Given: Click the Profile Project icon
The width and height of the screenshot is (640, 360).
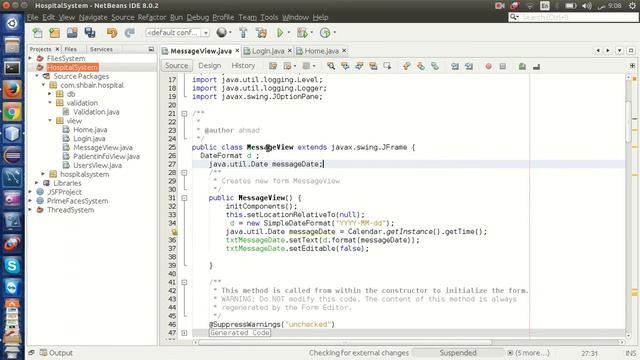Looking at the screenshot, I should pos(325,32).
